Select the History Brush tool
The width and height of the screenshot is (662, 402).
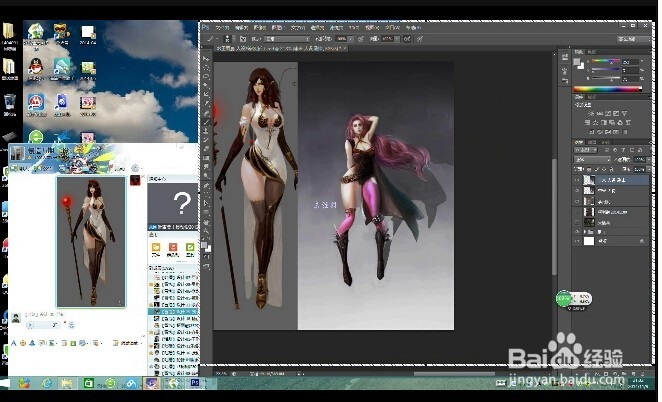point(207,140)
